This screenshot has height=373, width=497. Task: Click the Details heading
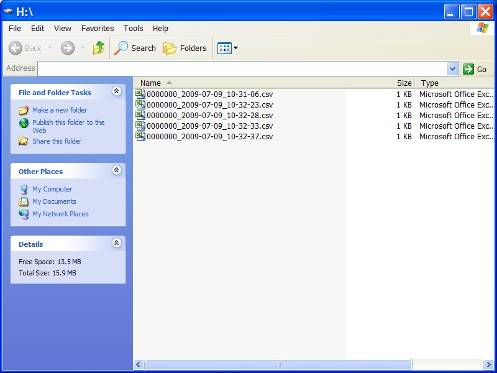[x=31, y=244]
